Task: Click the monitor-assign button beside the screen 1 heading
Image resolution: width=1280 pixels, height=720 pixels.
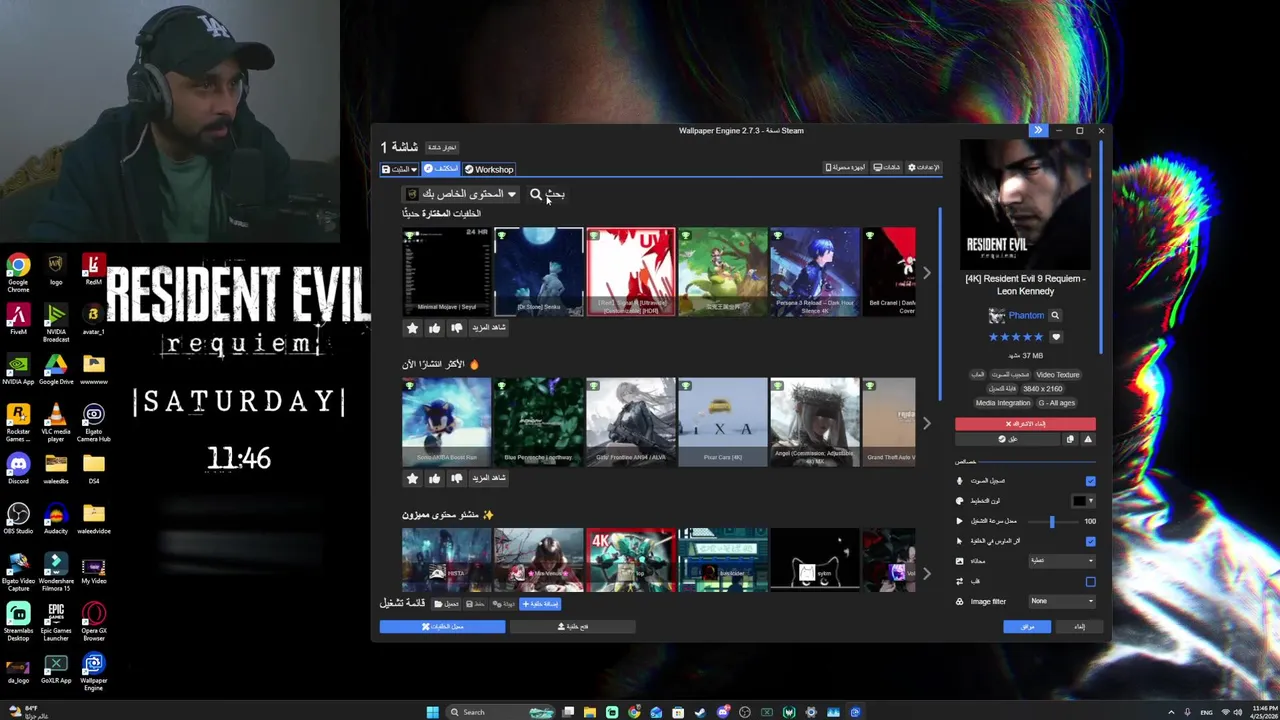Action: coord(441,147)
